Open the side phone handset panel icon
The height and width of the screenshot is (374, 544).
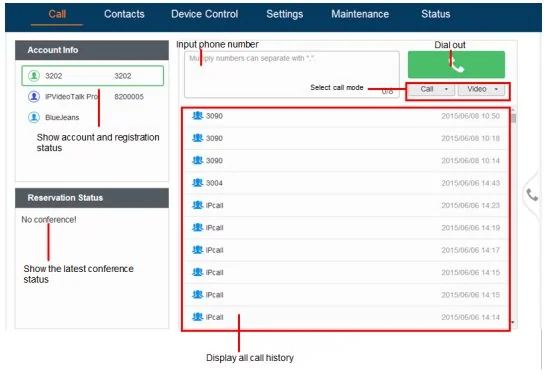532,195
